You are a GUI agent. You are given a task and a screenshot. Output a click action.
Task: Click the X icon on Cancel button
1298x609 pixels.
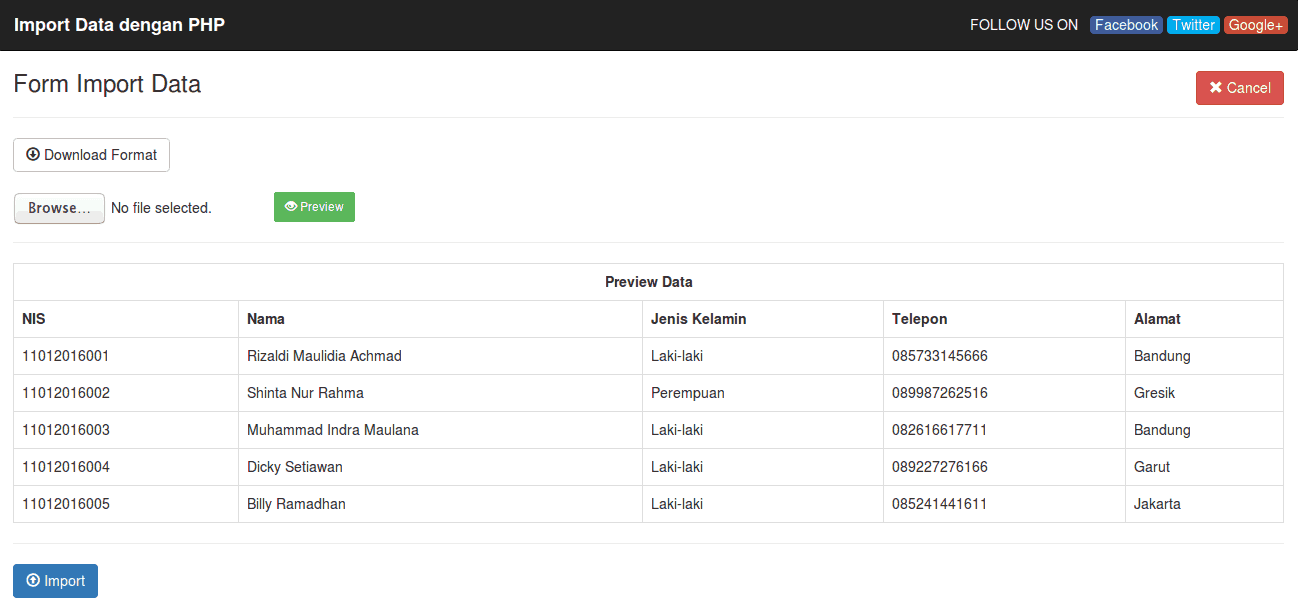click(1215, 88)
